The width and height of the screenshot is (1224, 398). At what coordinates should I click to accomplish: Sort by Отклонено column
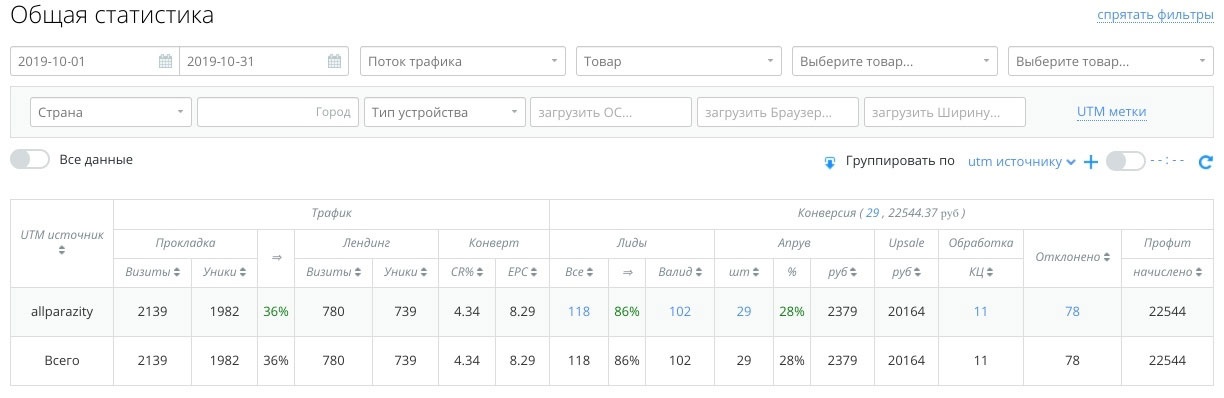click(1107, 257)
